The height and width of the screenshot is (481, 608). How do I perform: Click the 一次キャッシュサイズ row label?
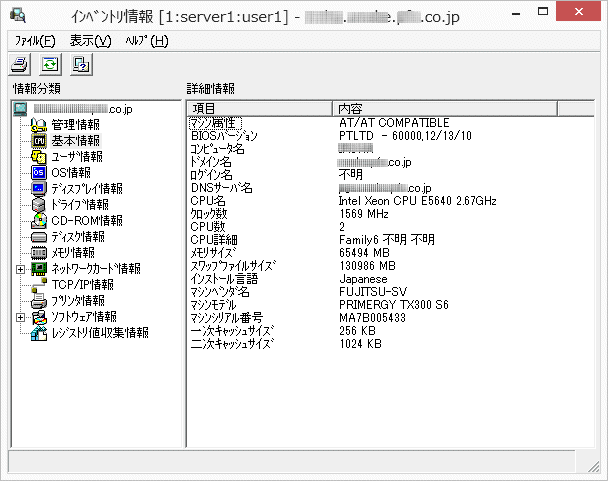pyautogui.click(x=232, y=331)
